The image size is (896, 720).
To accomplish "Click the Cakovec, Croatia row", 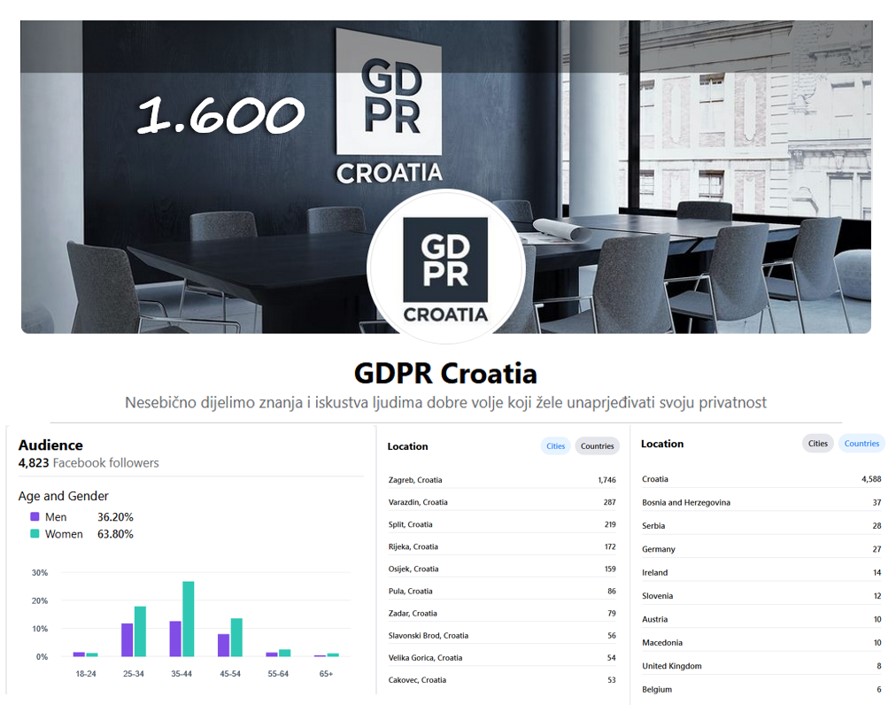I will 502,680.
